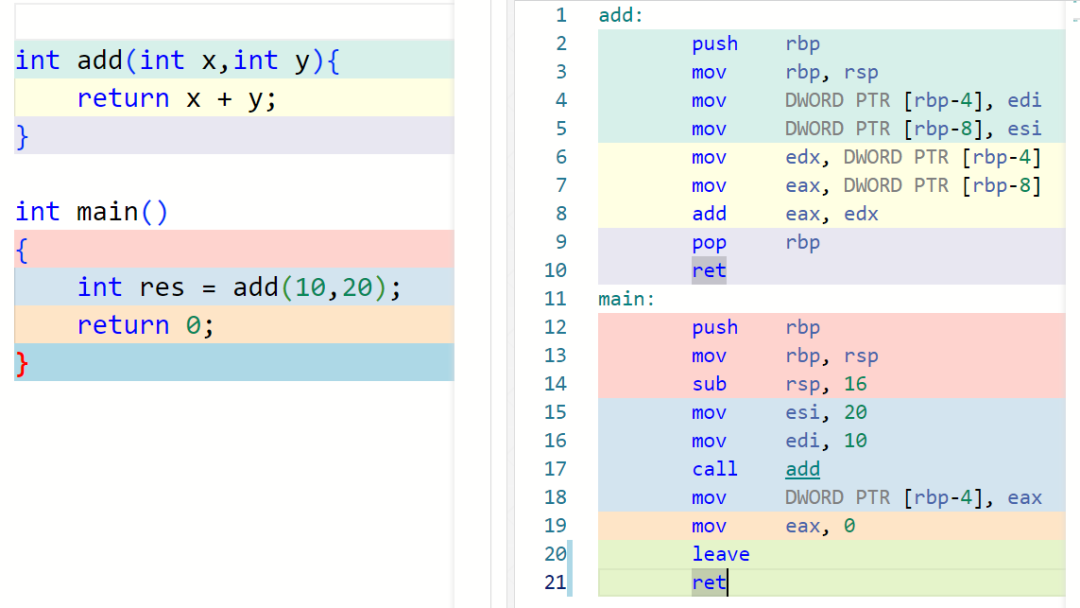Screen dimensions: 1080x608
Task: Click the "int main()" declaration
Action: pos(92,211)
